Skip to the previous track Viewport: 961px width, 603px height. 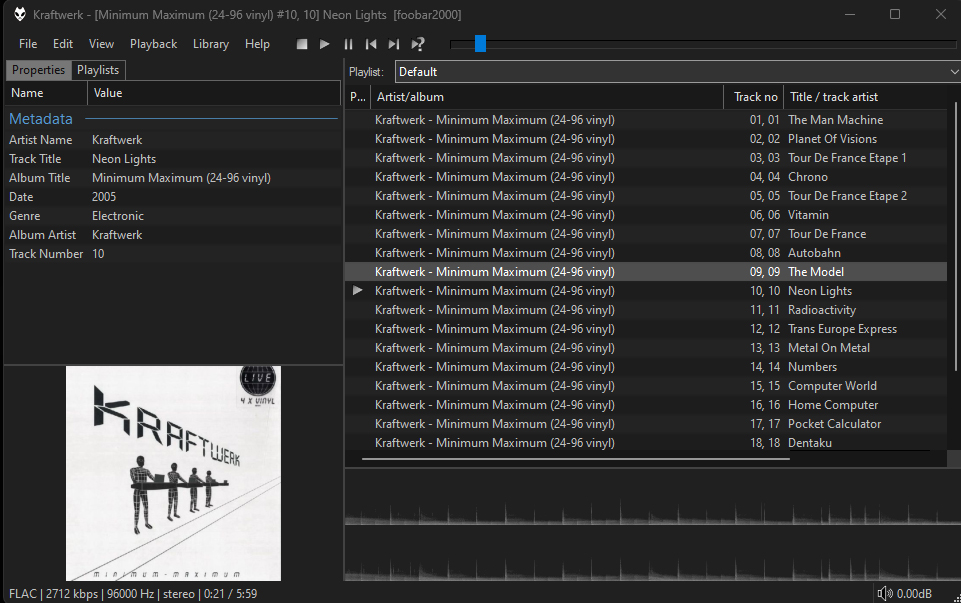click(x=371, y=44)
